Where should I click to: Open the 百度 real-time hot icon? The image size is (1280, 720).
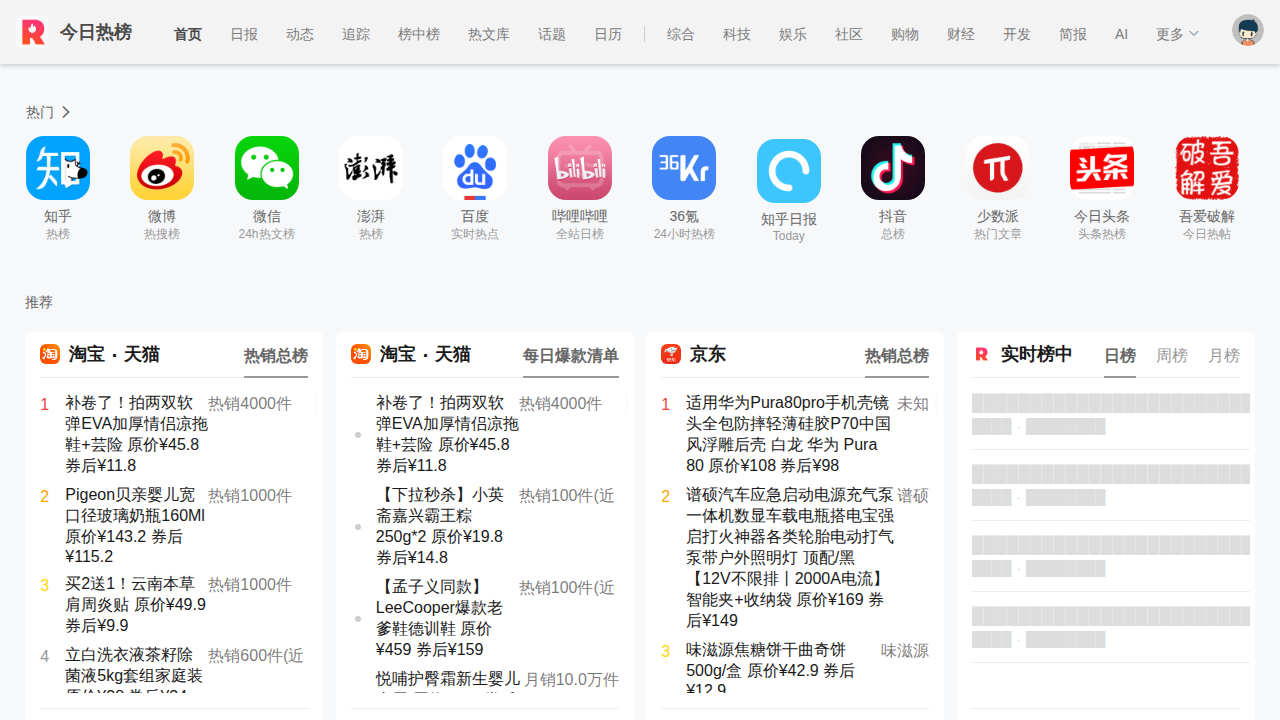click(475, 168)
